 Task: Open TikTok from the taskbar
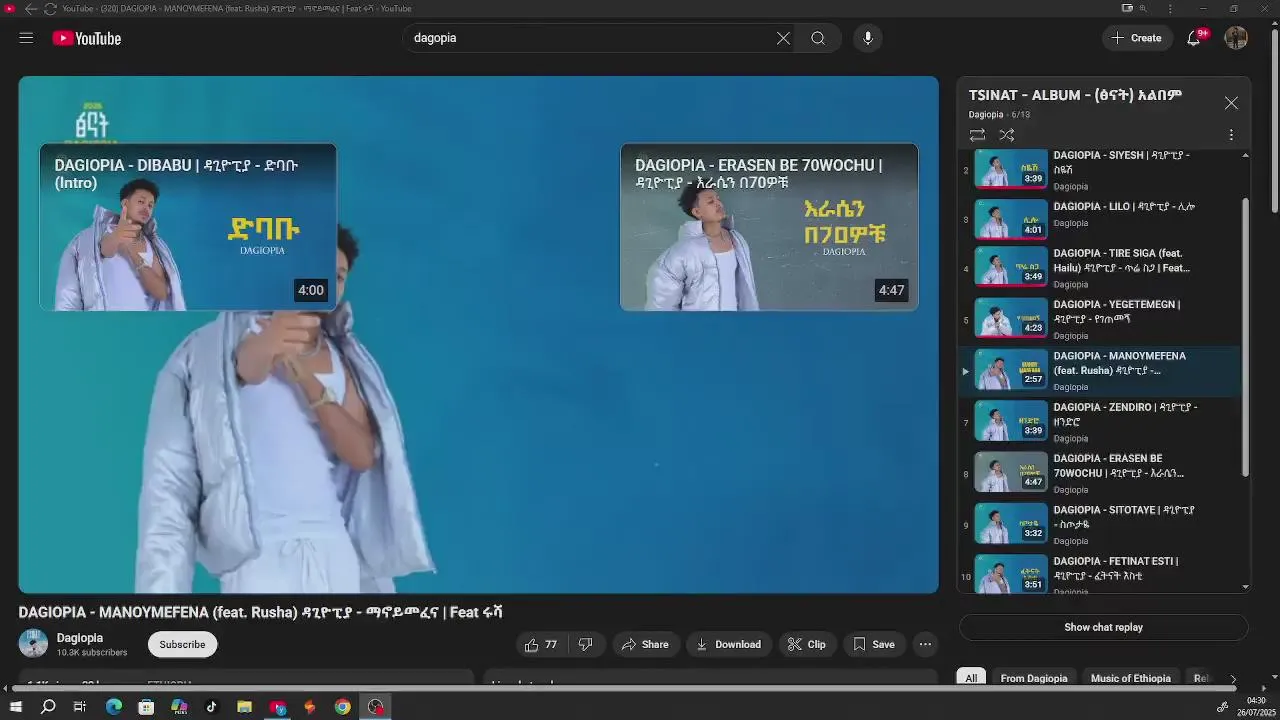click(x=211, y=707)
